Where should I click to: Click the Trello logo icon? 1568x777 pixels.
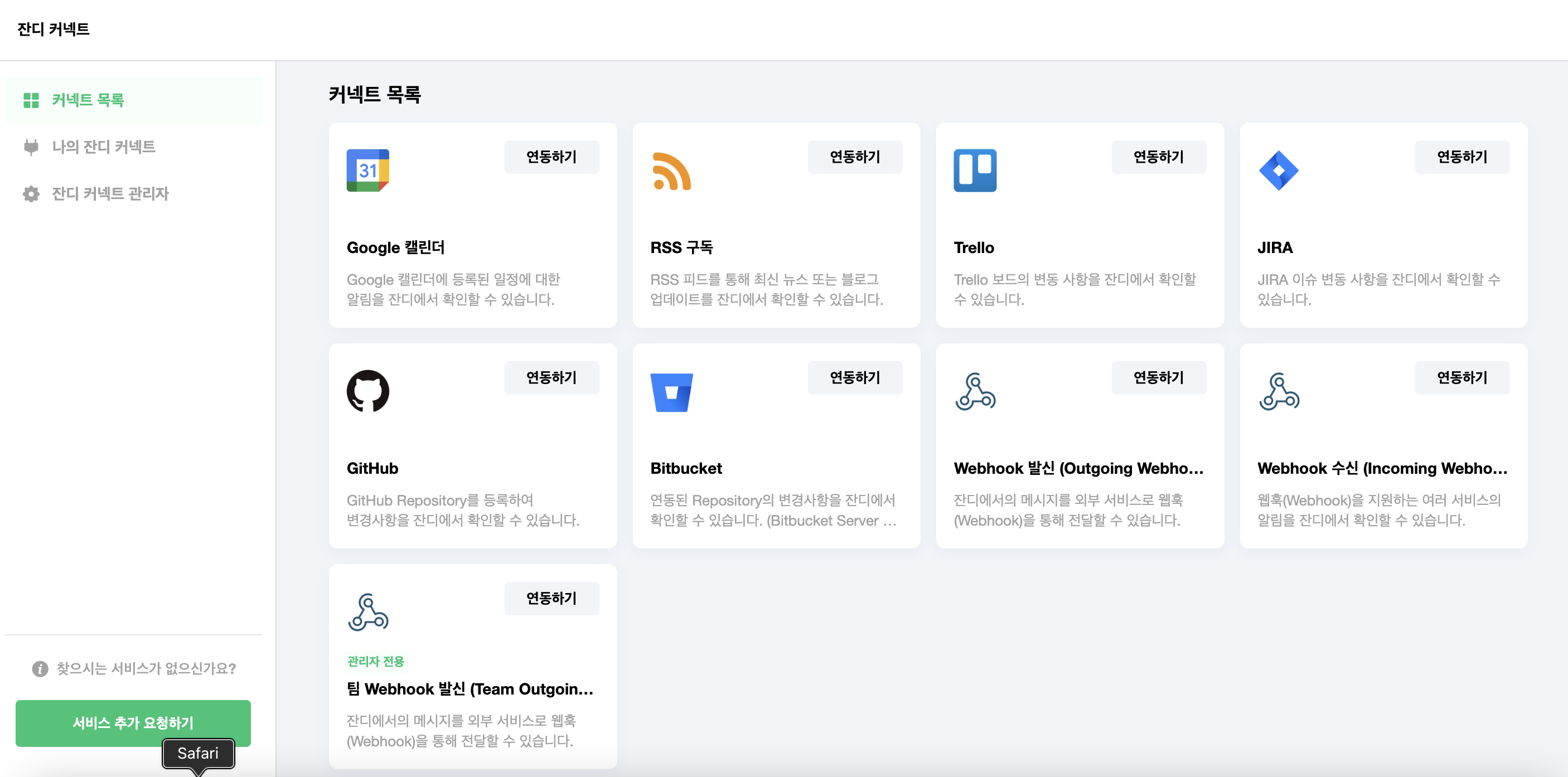tap(975, 171)
